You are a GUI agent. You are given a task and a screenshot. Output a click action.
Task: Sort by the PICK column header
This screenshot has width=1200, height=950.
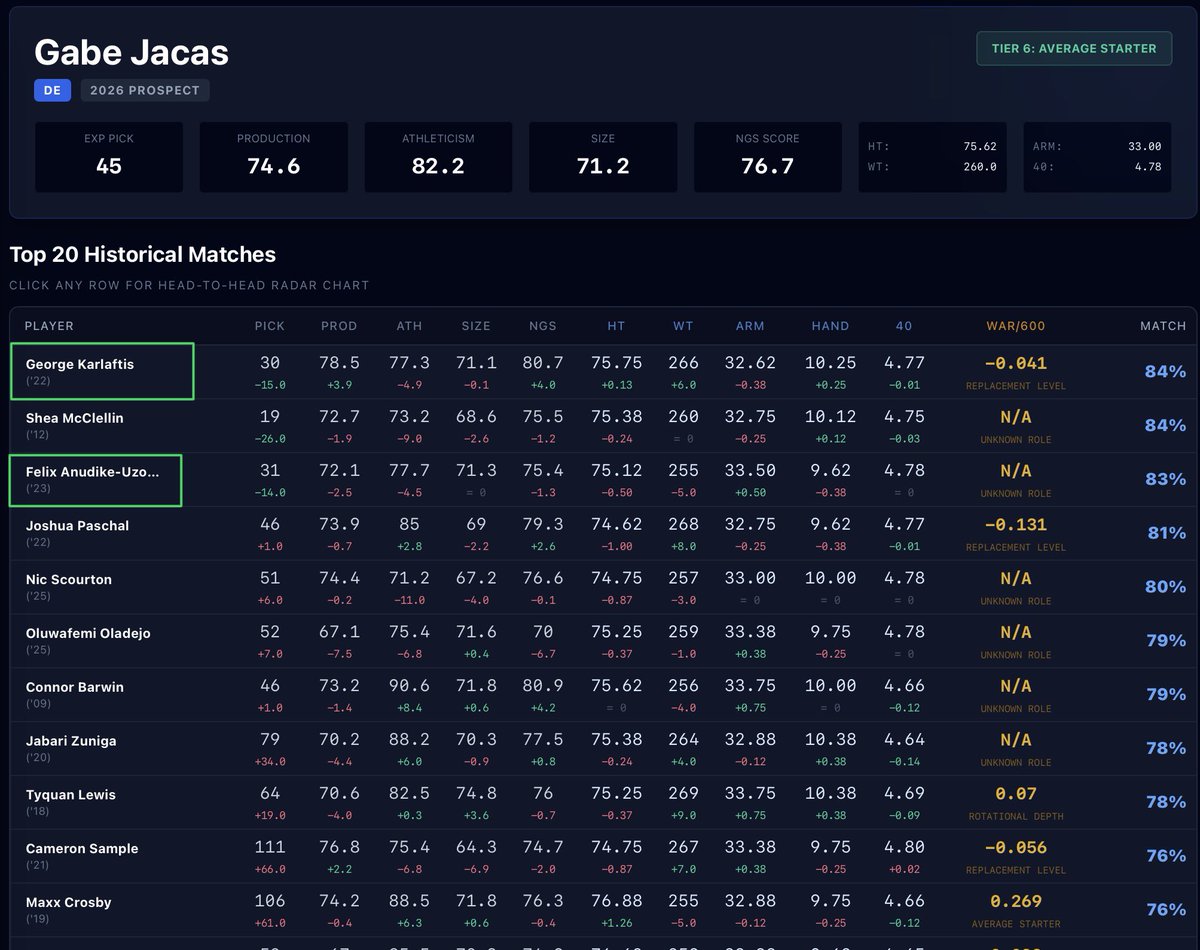(270, 326)
